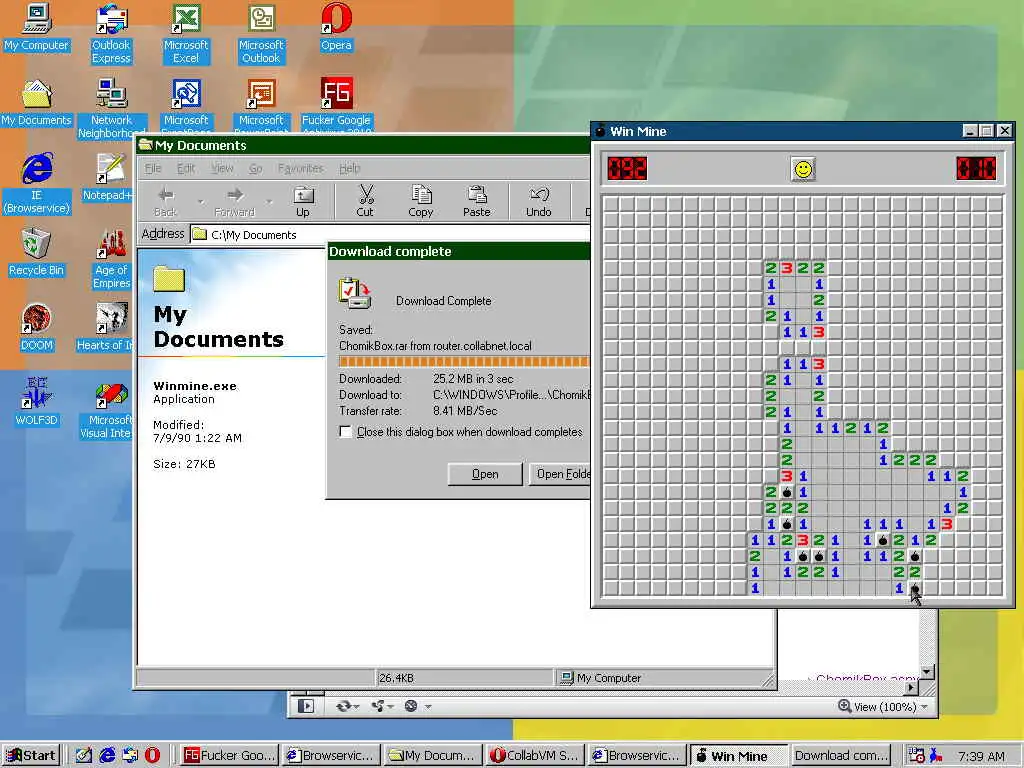1024x768 pixels.
Task: Open Microsoft Outlook desktop shortcut
Action: click(x=261, y=34)
